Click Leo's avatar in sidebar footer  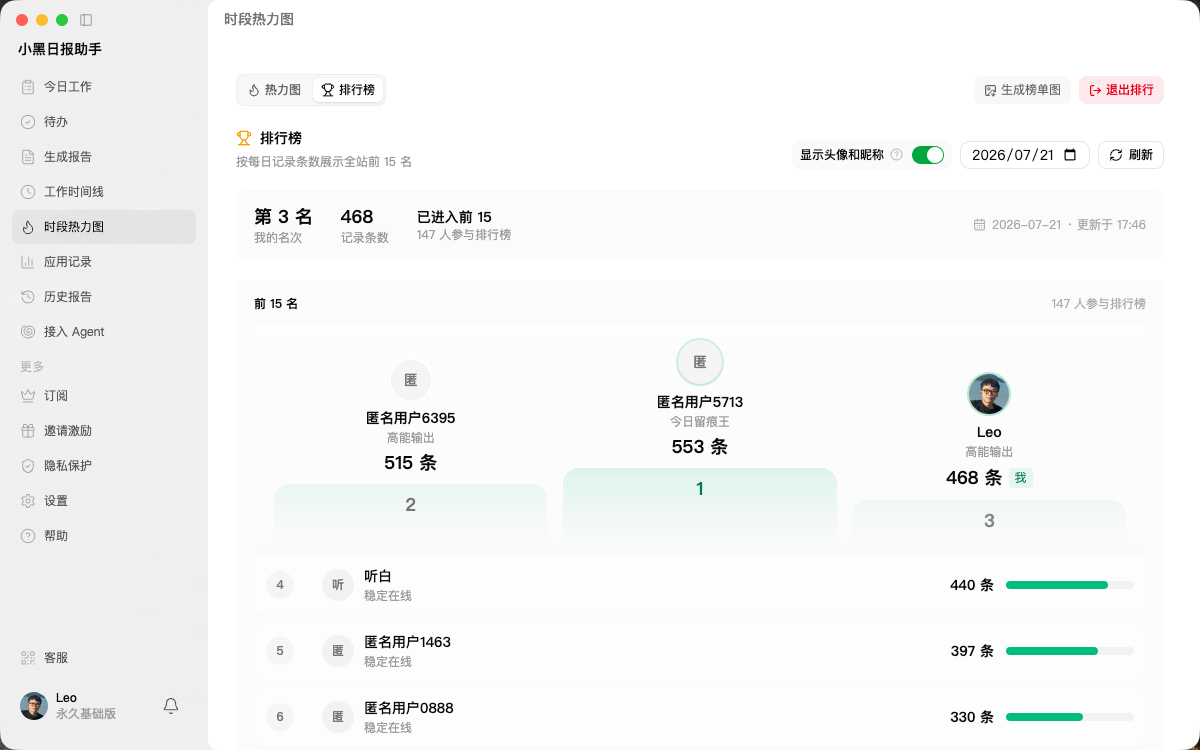[34, 706]
